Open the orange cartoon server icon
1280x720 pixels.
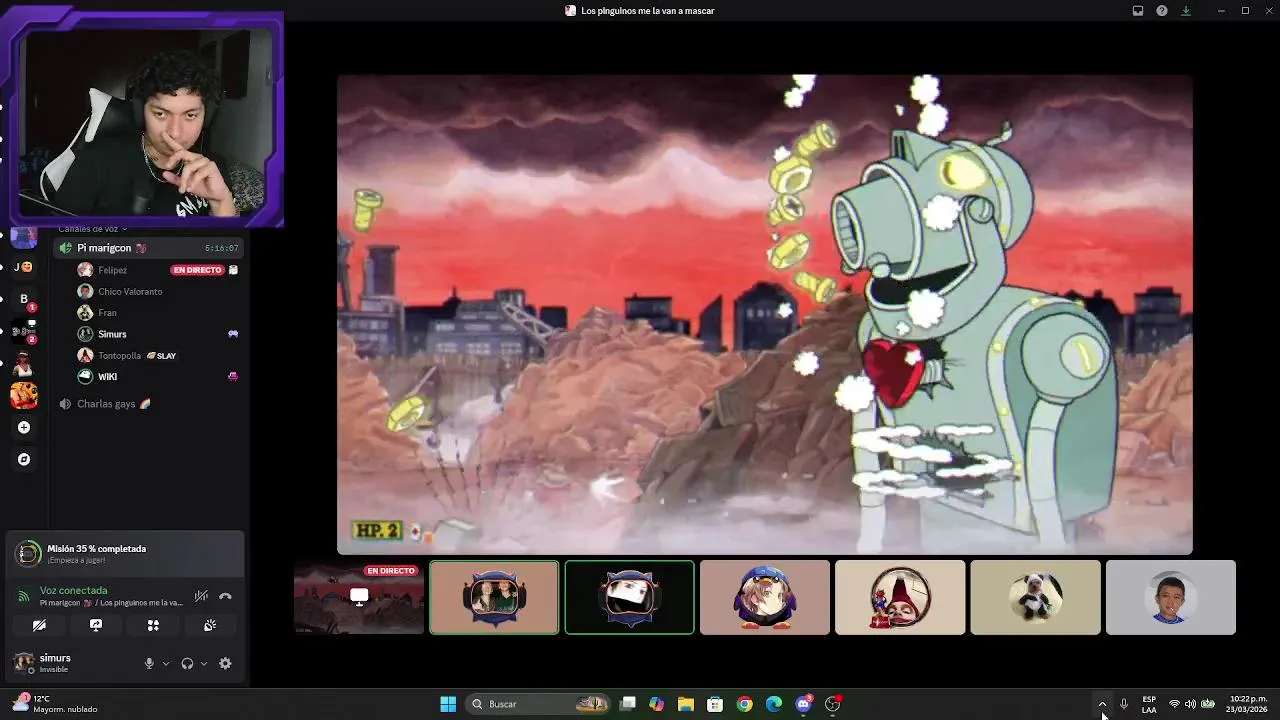(x=24, y=395)
